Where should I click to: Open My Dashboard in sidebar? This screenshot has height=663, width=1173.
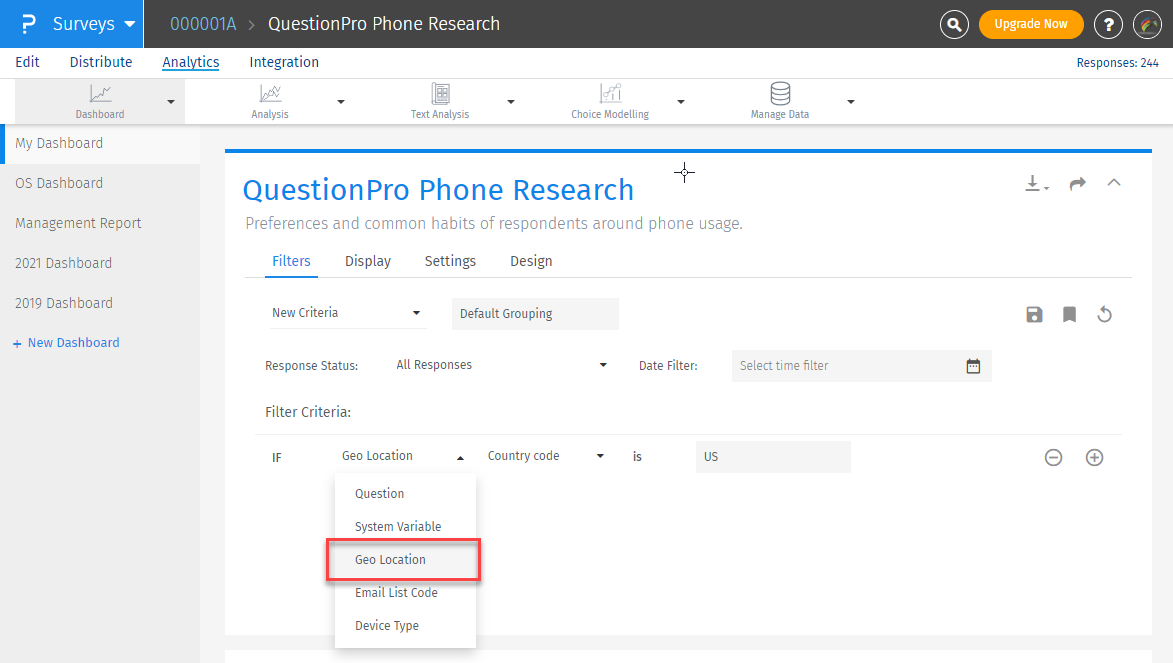click(x=100, y=144)
